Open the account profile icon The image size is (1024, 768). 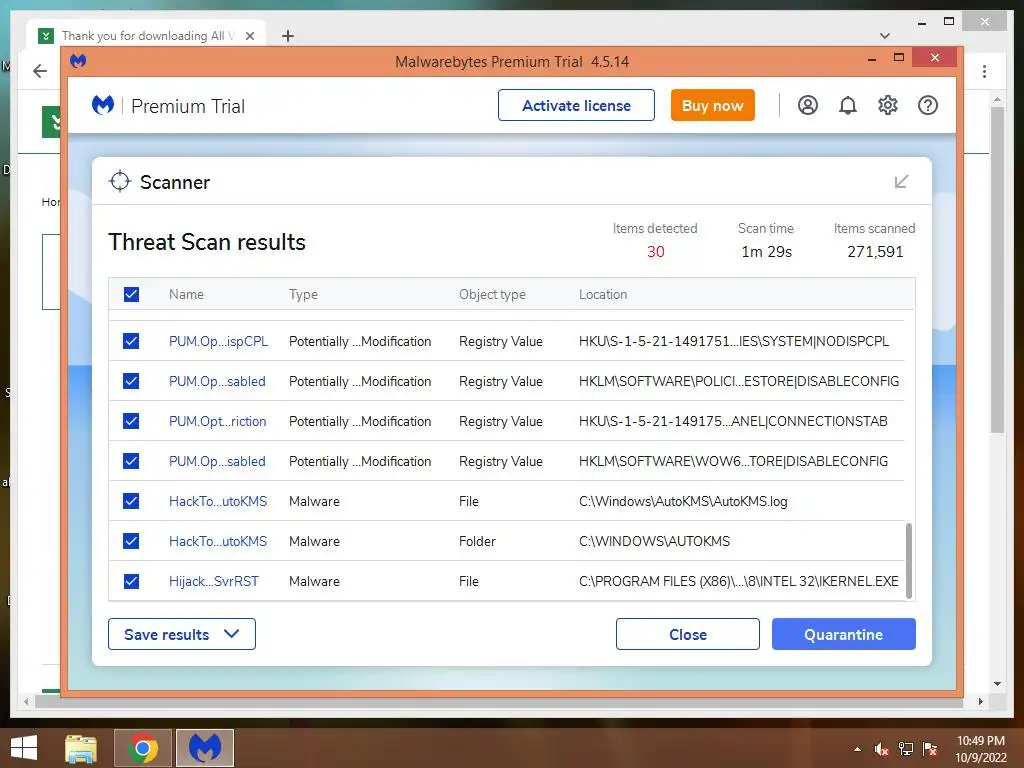point(808,105)
